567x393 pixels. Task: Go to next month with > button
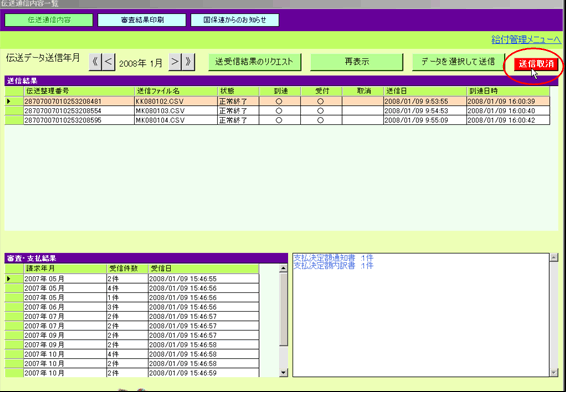(175, 62)
